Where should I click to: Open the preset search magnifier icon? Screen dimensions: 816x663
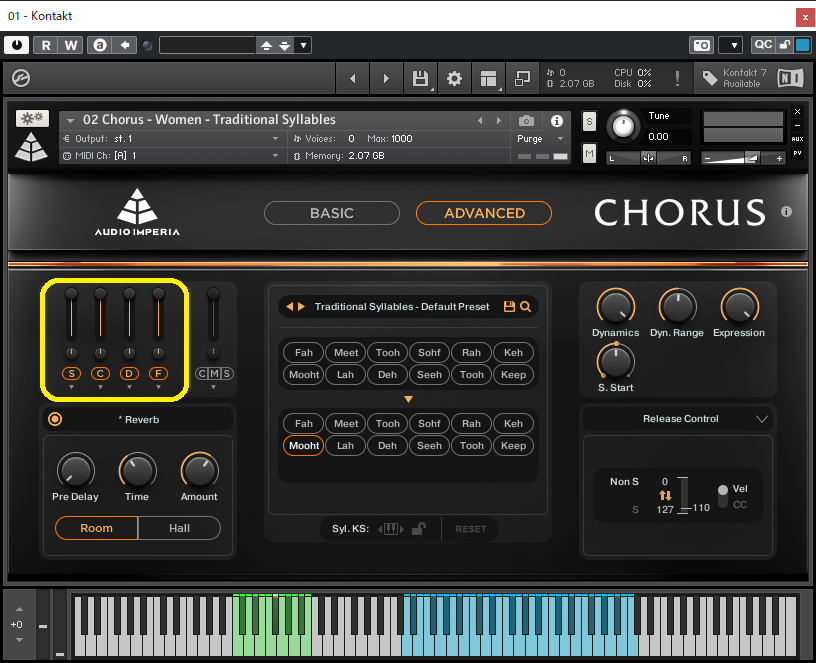pyautogui.click(x=528, y=306)
